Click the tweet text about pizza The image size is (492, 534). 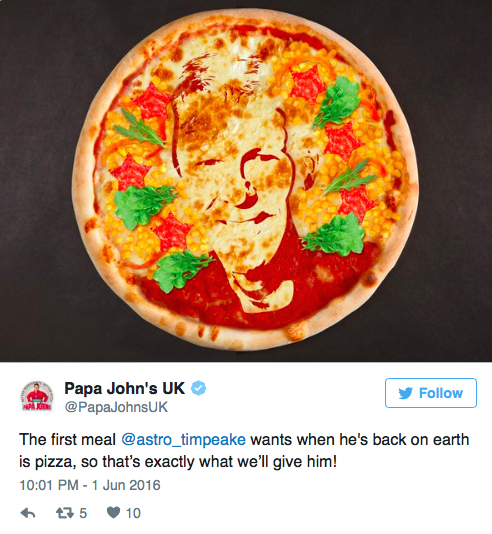[244, 451]
